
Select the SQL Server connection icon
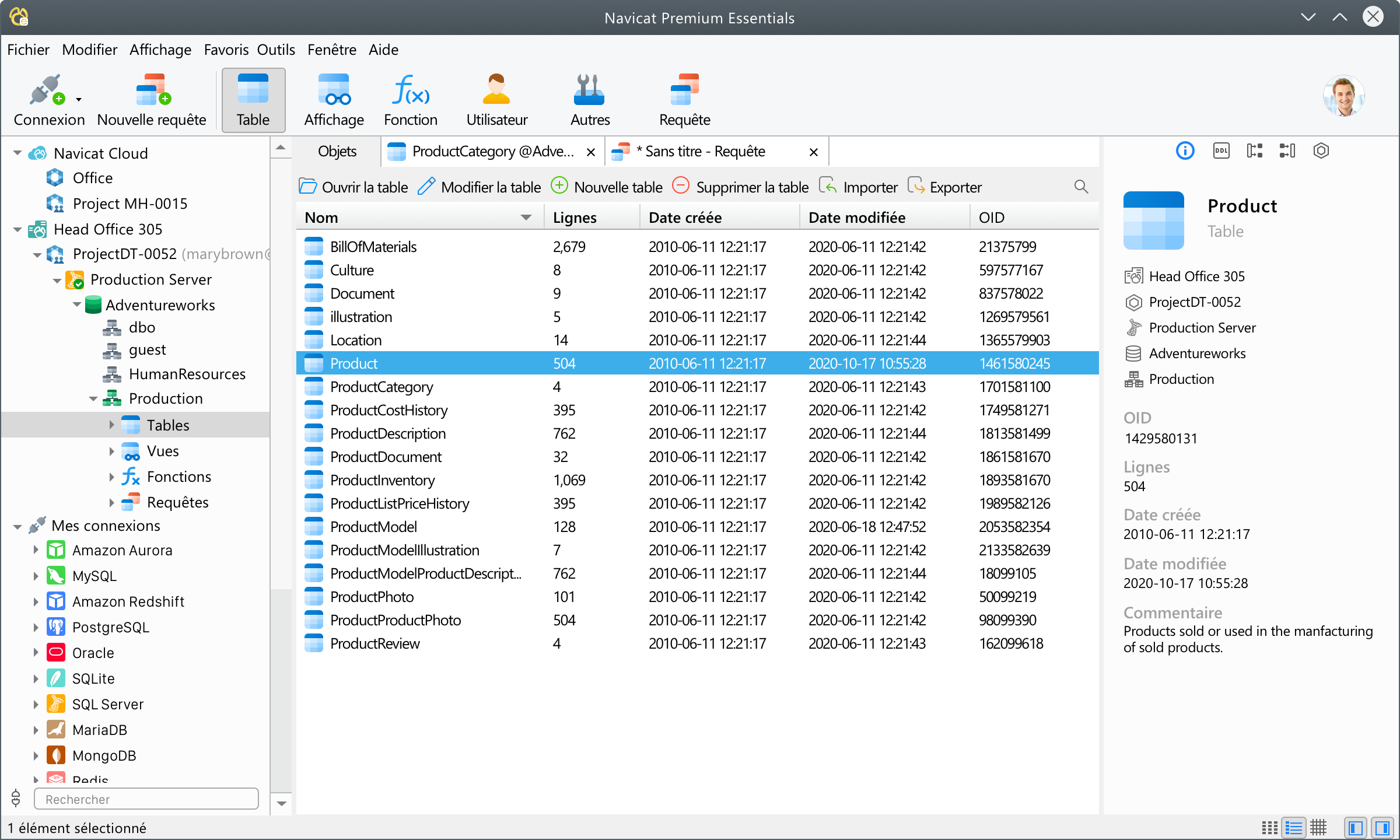(x=56, y=704)
